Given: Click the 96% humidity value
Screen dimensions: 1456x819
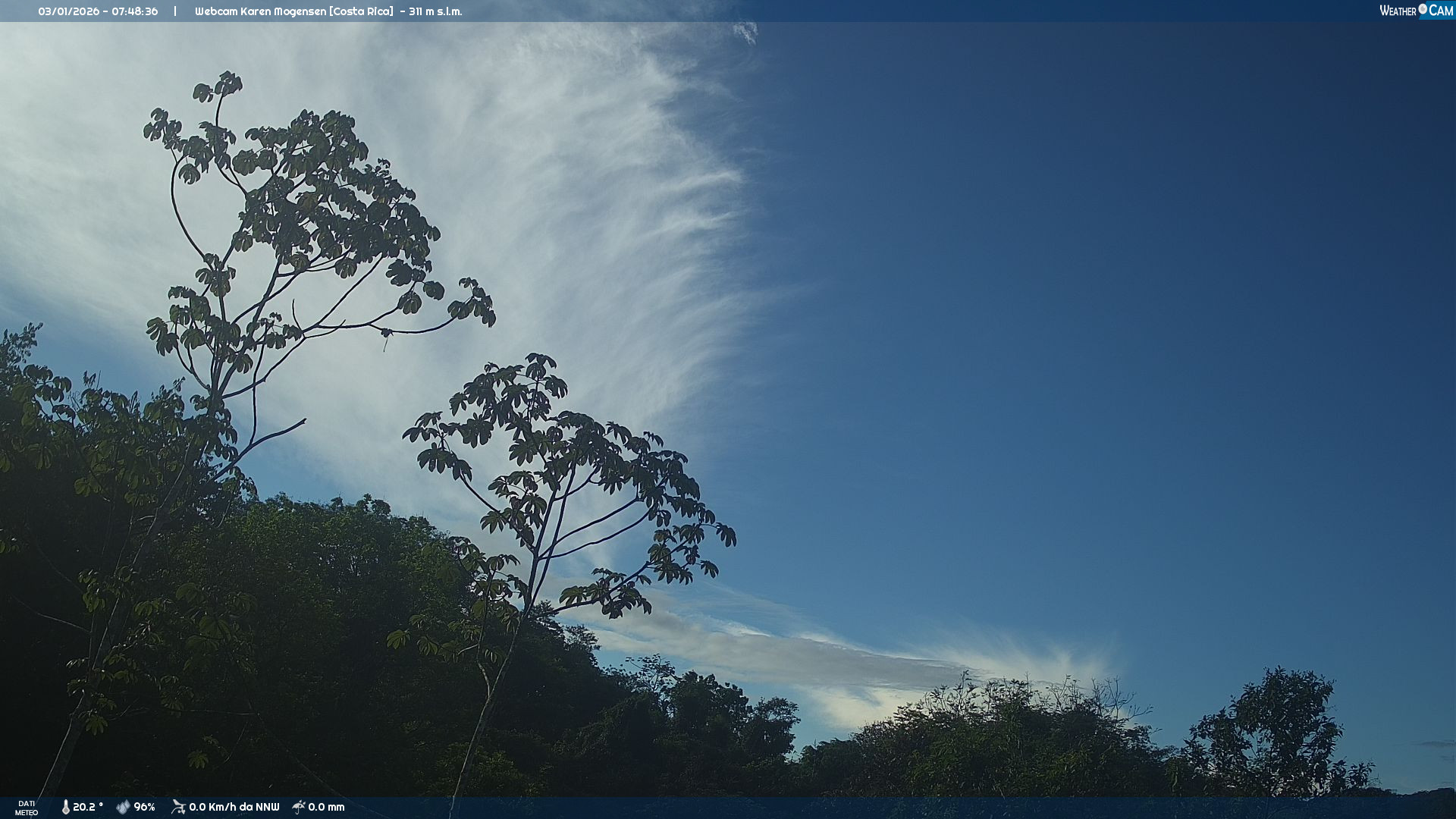Looking at the screenshot, I should pyautogui.click(x=144, y=808).
